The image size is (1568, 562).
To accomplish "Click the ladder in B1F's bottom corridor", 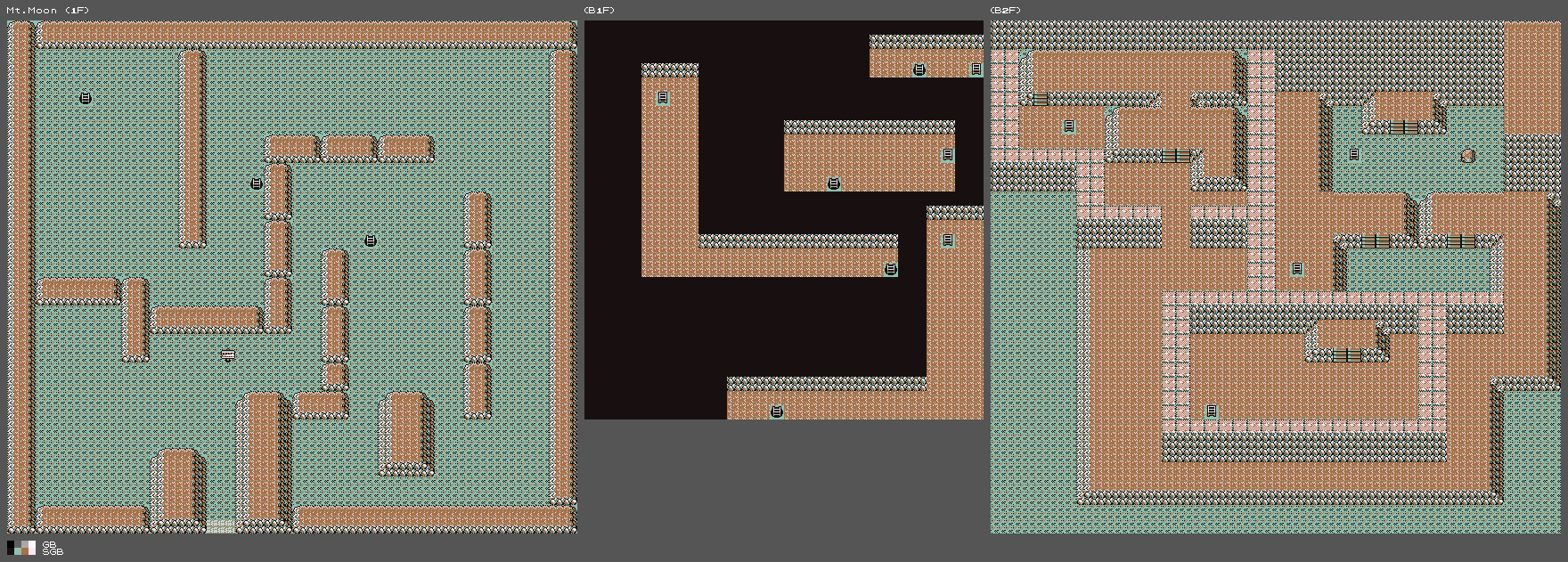I will tap(777, 411).
